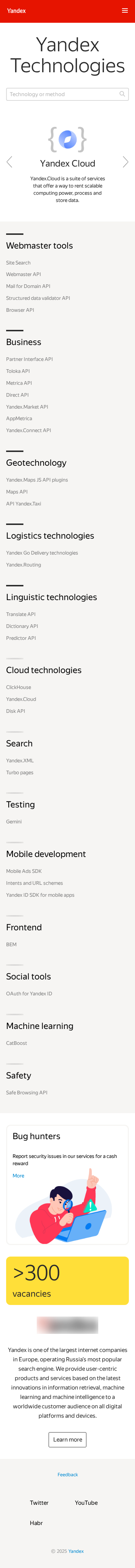Open the hamburger menu in header
Screen dimensions: 135x1568
(x=125, y=11)
